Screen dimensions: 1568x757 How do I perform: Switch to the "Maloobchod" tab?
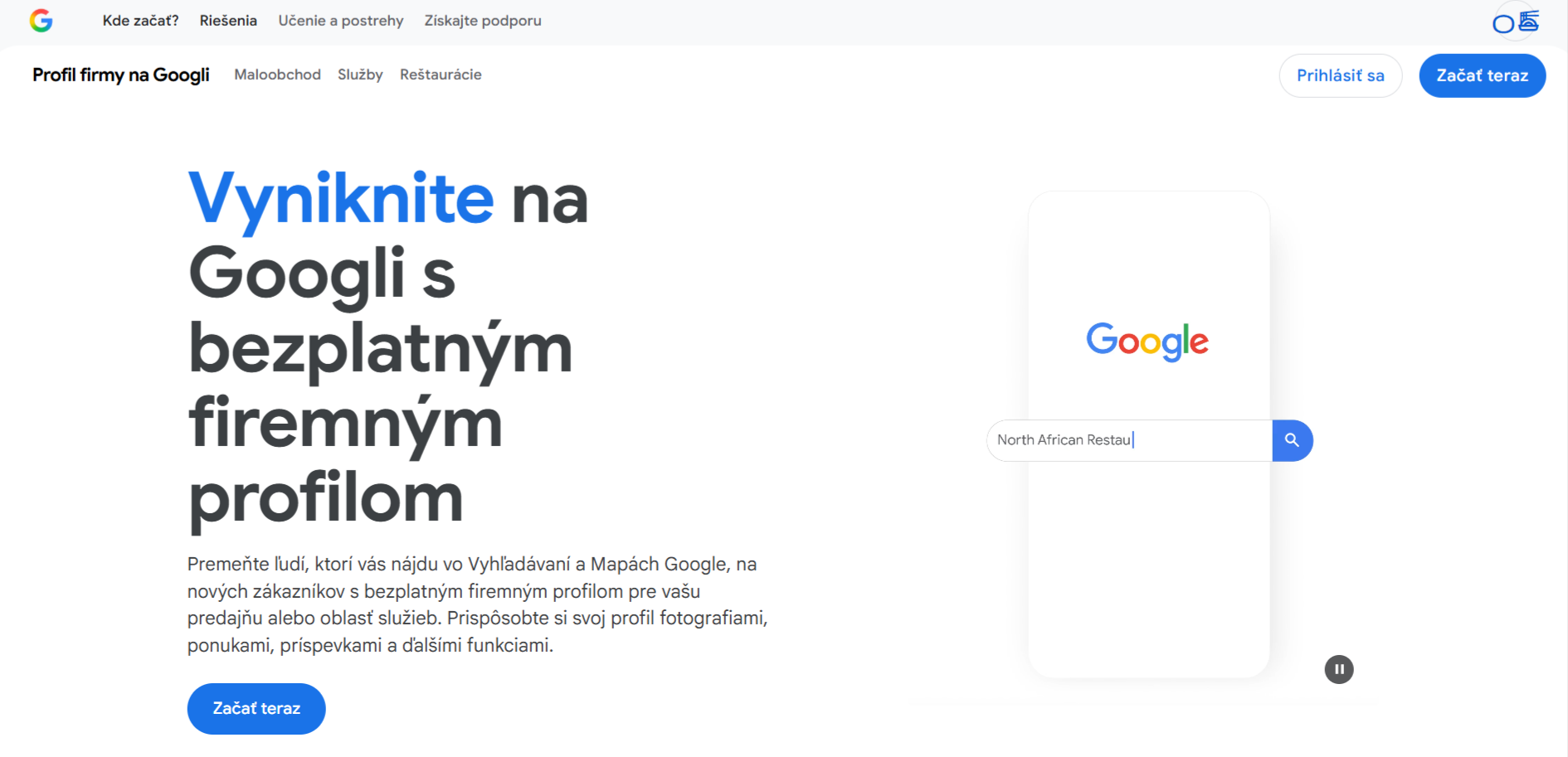point(277,75)
